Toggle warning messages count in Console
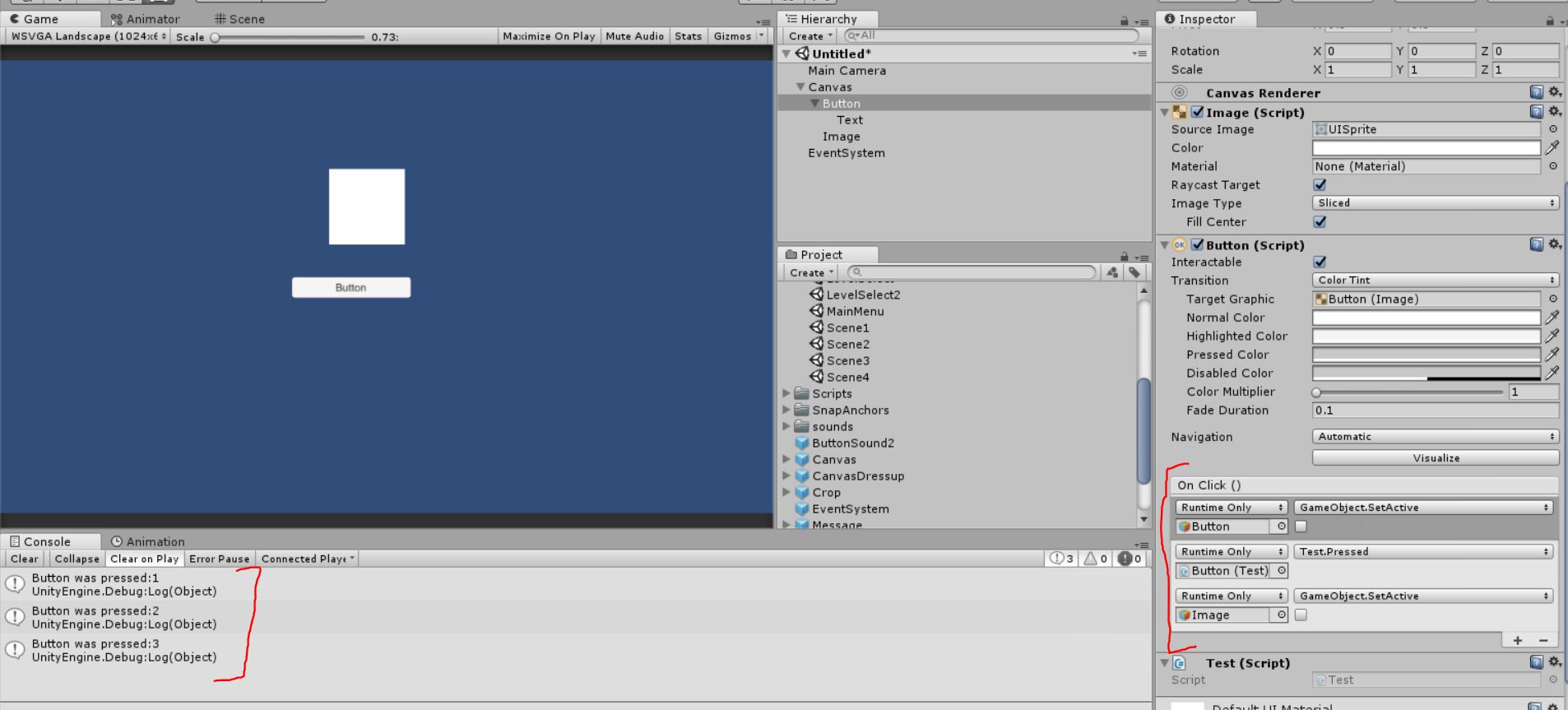Screen dimensions: 1568x710 (1096, 559)
